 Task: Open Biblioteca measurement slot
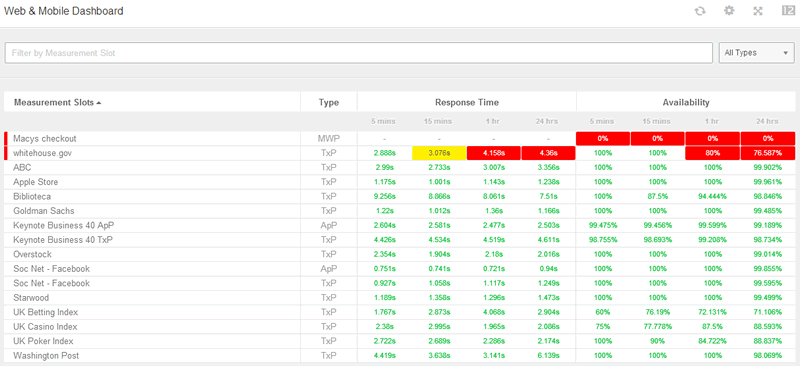point(32,197)
